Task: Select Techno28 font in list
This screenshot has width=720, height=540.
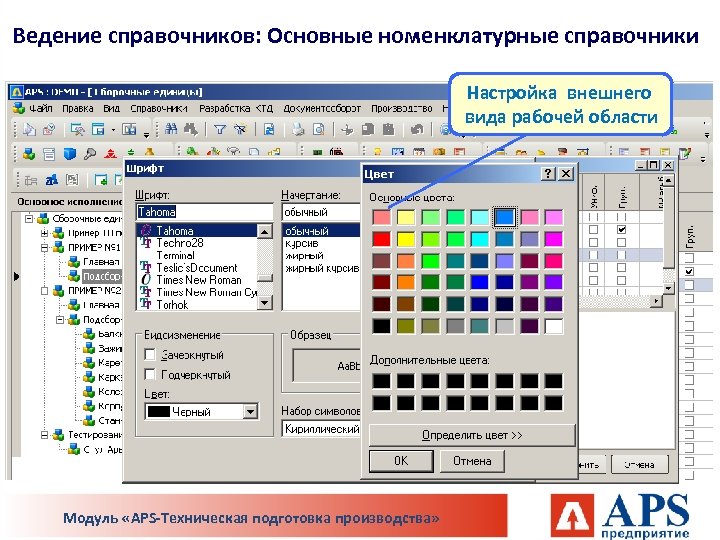Action: tap(180, 243)
